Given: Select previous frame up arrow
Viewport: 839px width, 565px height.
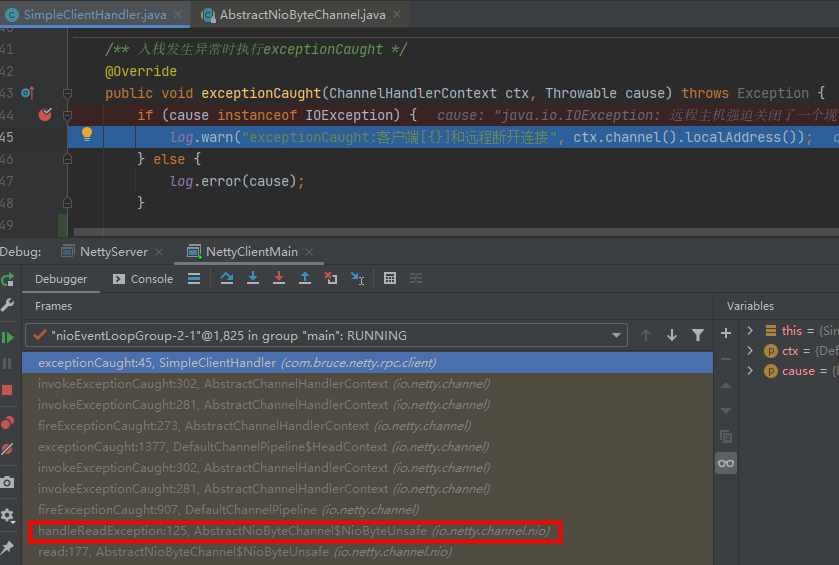Looking at the screenshot, I should pos(646,335).
